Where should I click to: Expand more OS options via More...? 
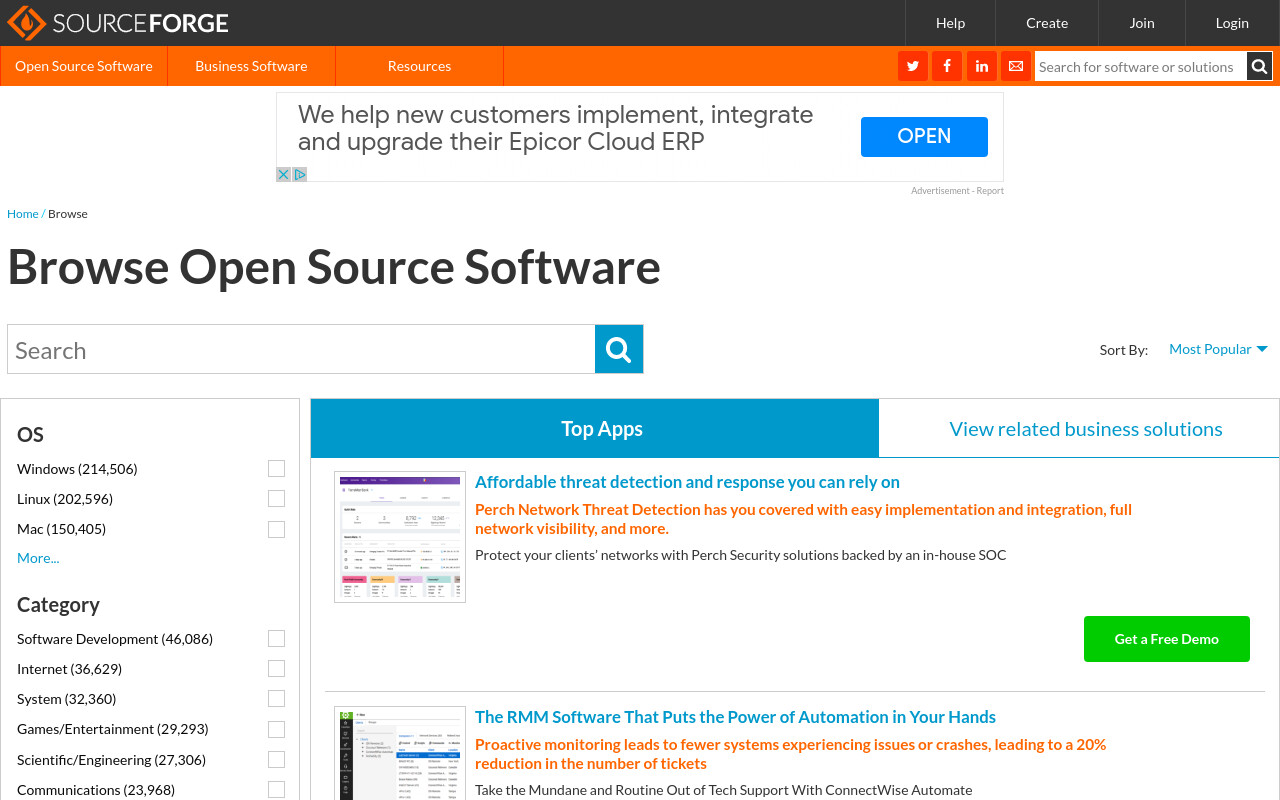point(38,558)
